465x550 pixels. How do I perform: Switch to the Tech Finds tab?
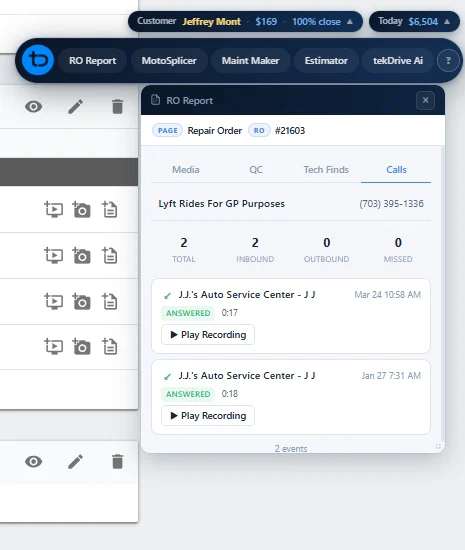click(326, 170)
